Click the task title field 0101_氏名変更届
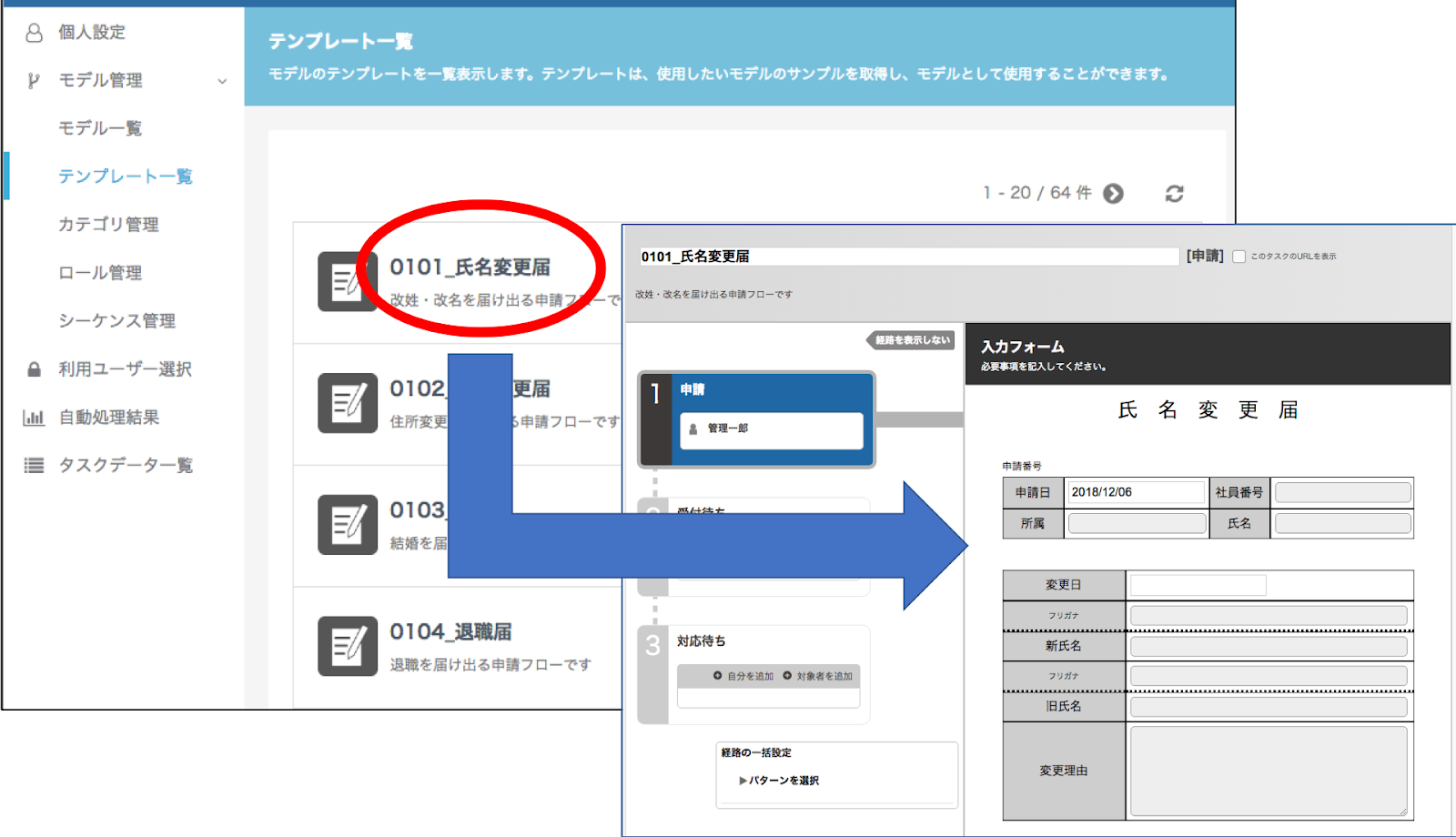The width and height of the screenshot is (1456, 837). (x=909, y=257)
